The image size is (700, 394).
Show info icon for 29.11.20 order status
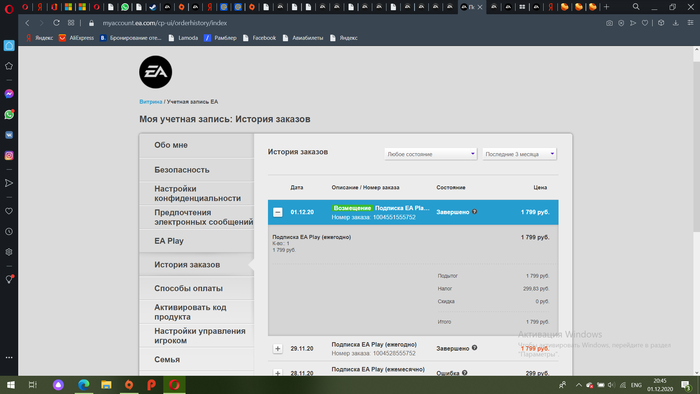[x=475, y=348]
